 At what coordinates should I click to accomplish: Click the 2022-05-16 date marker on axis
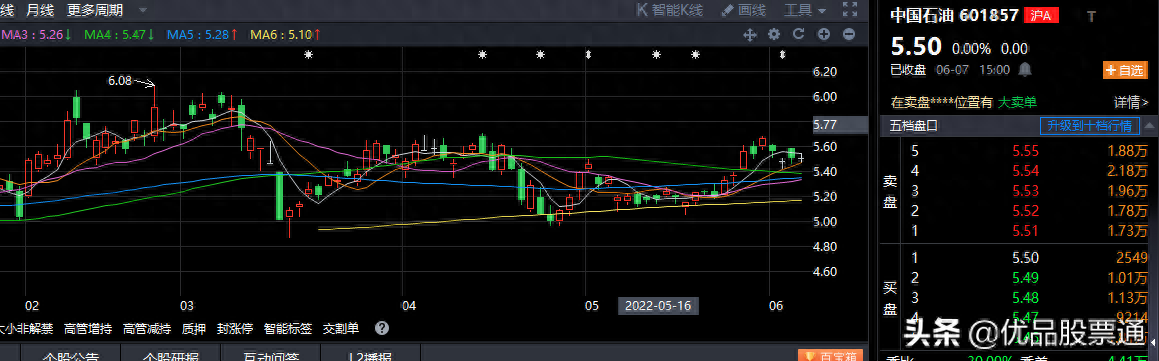click(x=658, y=306)
